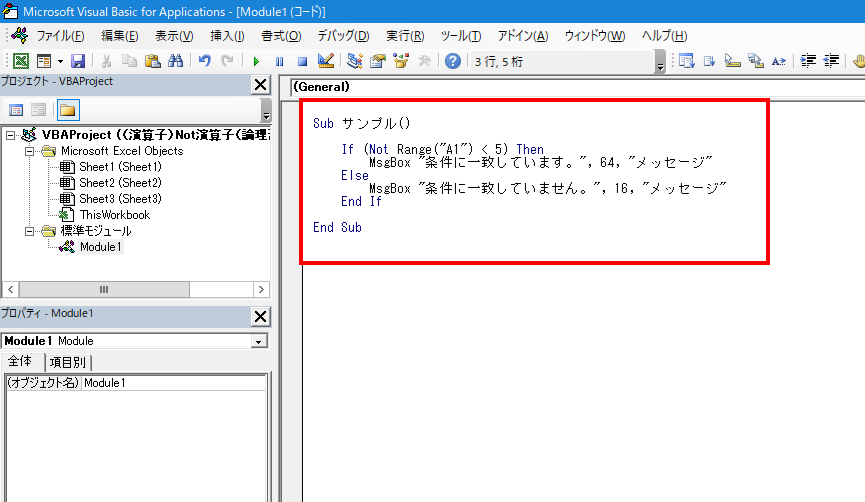Open the 表示(V) menu
This screenshot has height=502, width=865.
(x=174, y=36)
